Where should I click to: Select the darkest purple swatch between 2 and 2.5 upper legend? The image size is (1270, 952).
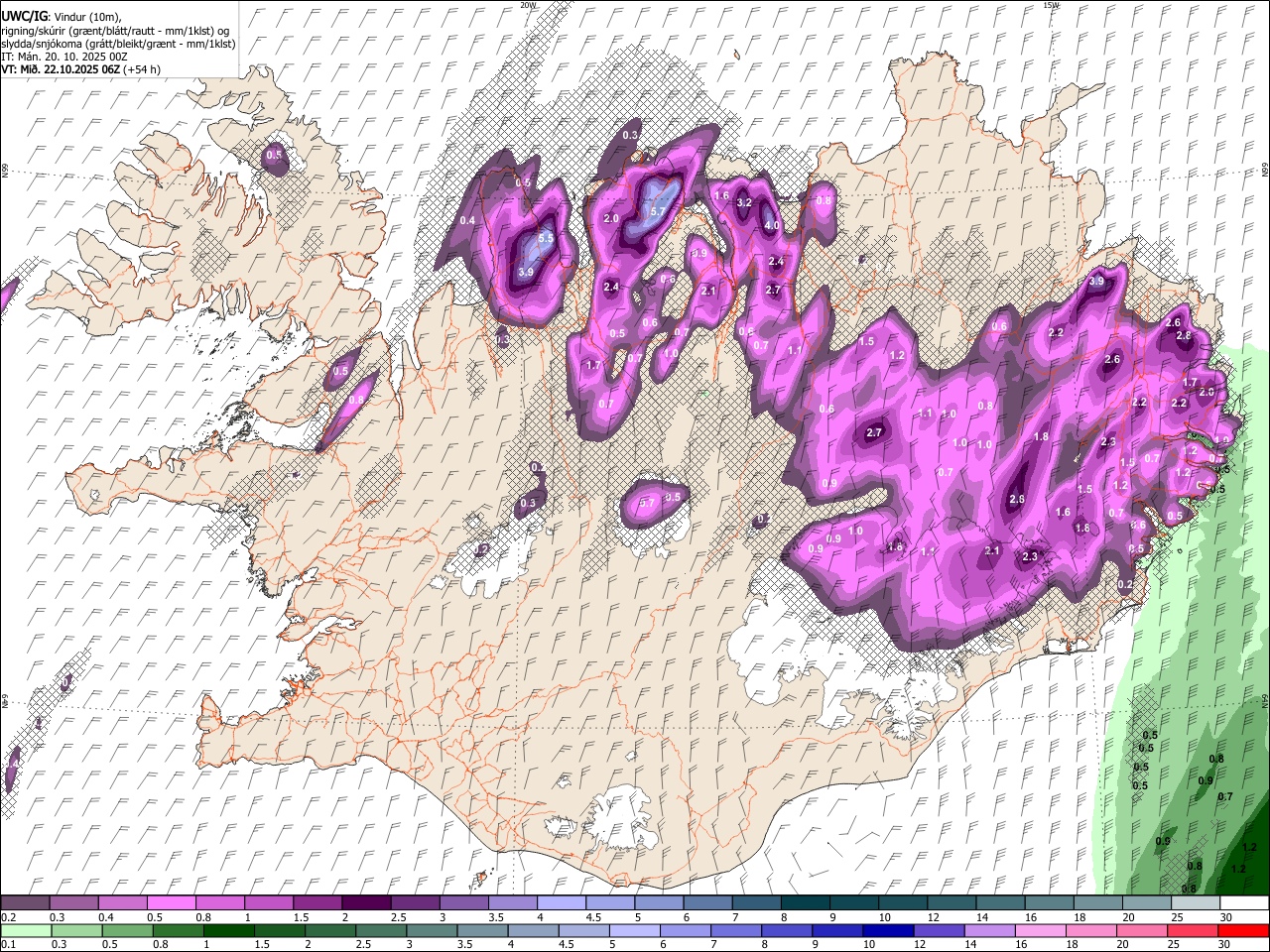pos(366,902)
